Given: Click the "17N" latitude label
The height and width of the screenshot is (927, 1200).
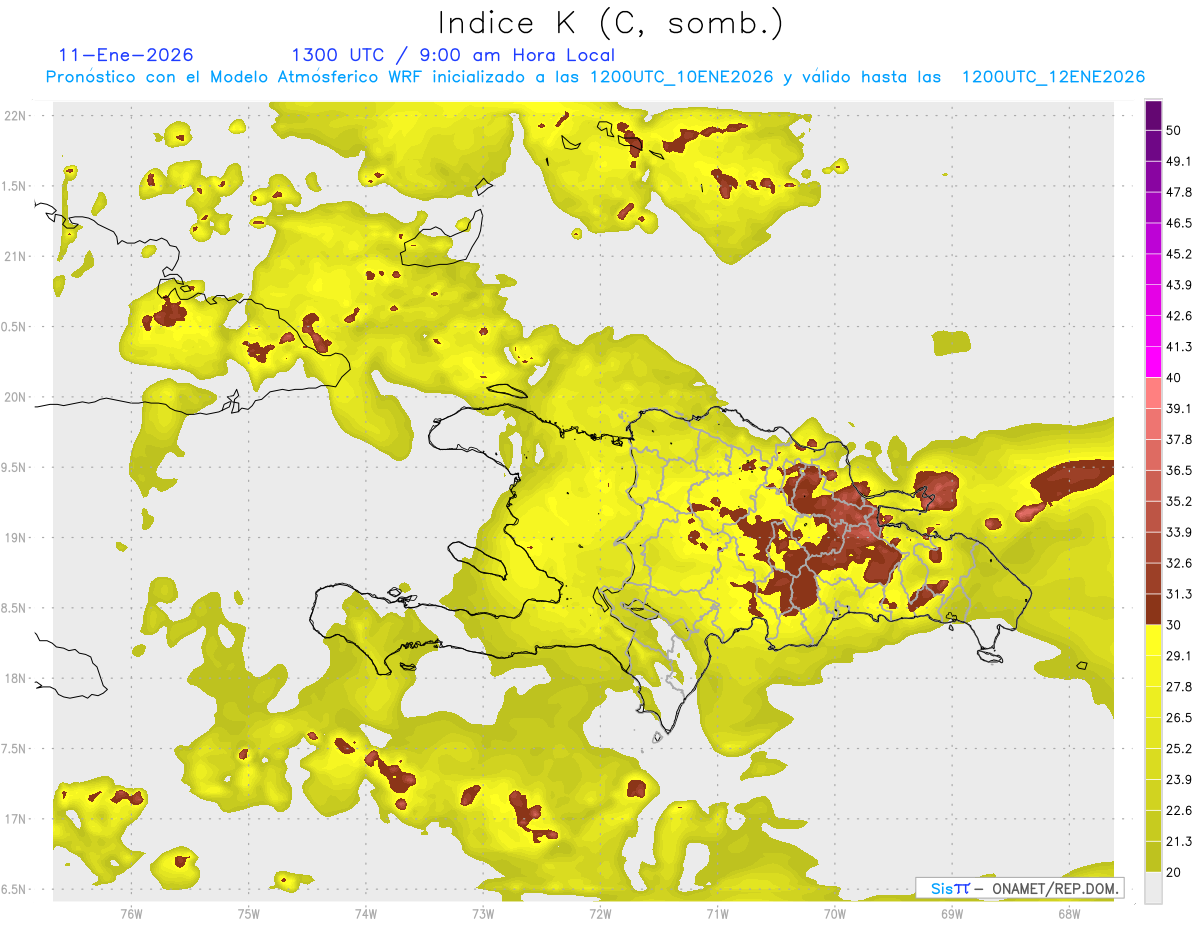Looking at the screenshot, I should 15,819.
